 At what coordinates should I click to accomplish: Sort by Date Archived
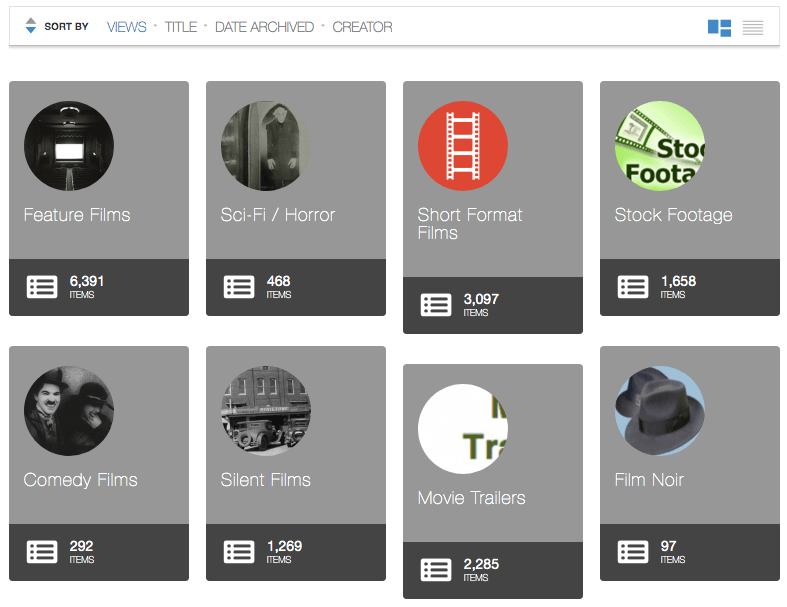click(264, 27)
